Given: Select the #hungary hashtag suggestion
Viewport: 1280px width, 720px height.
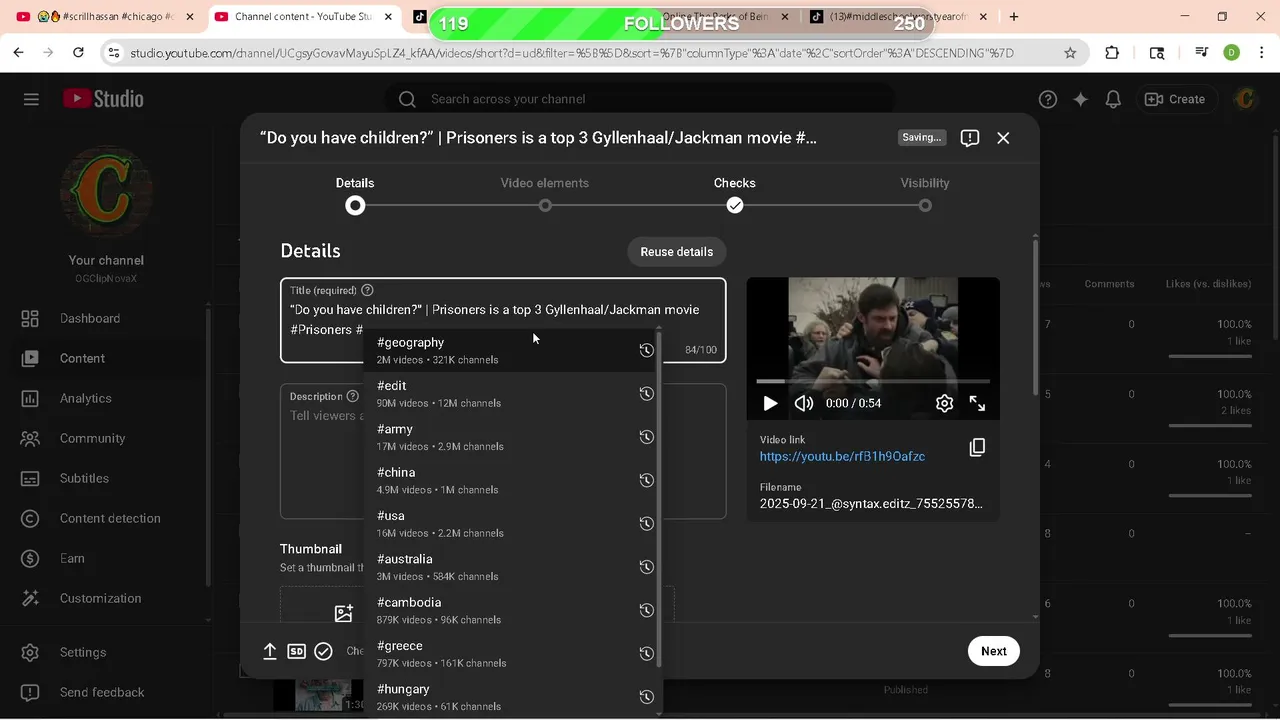Looking at the screenshot, I should click(x=511, y=697).
